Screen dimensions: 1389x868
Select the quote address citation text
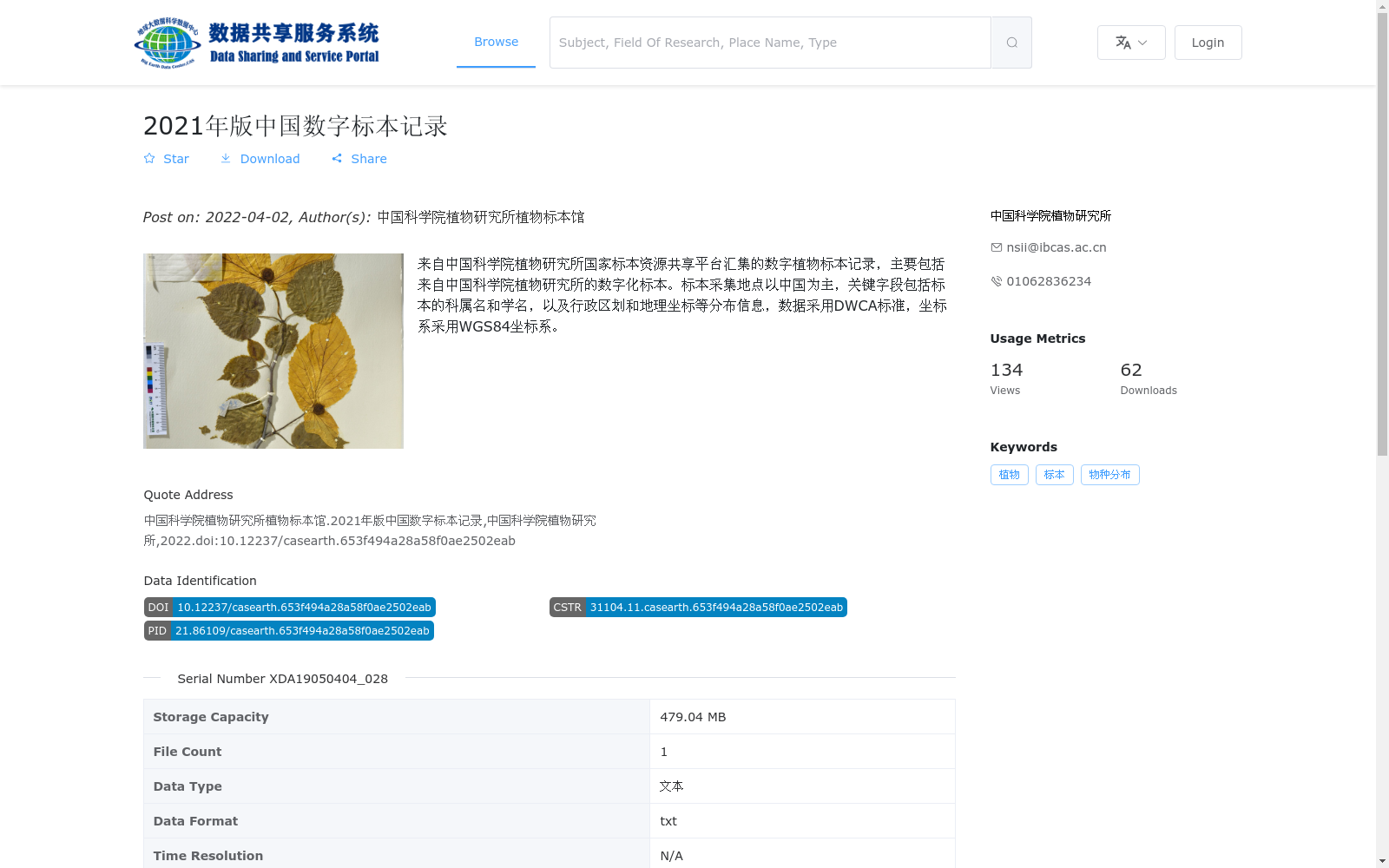coord(370,530)
